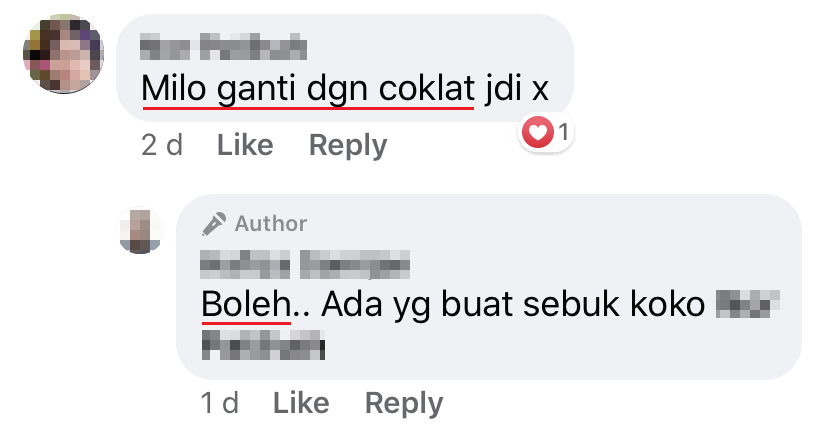Open the "1 d" reply timestamp
828x425 pixels.
point(220,403)
